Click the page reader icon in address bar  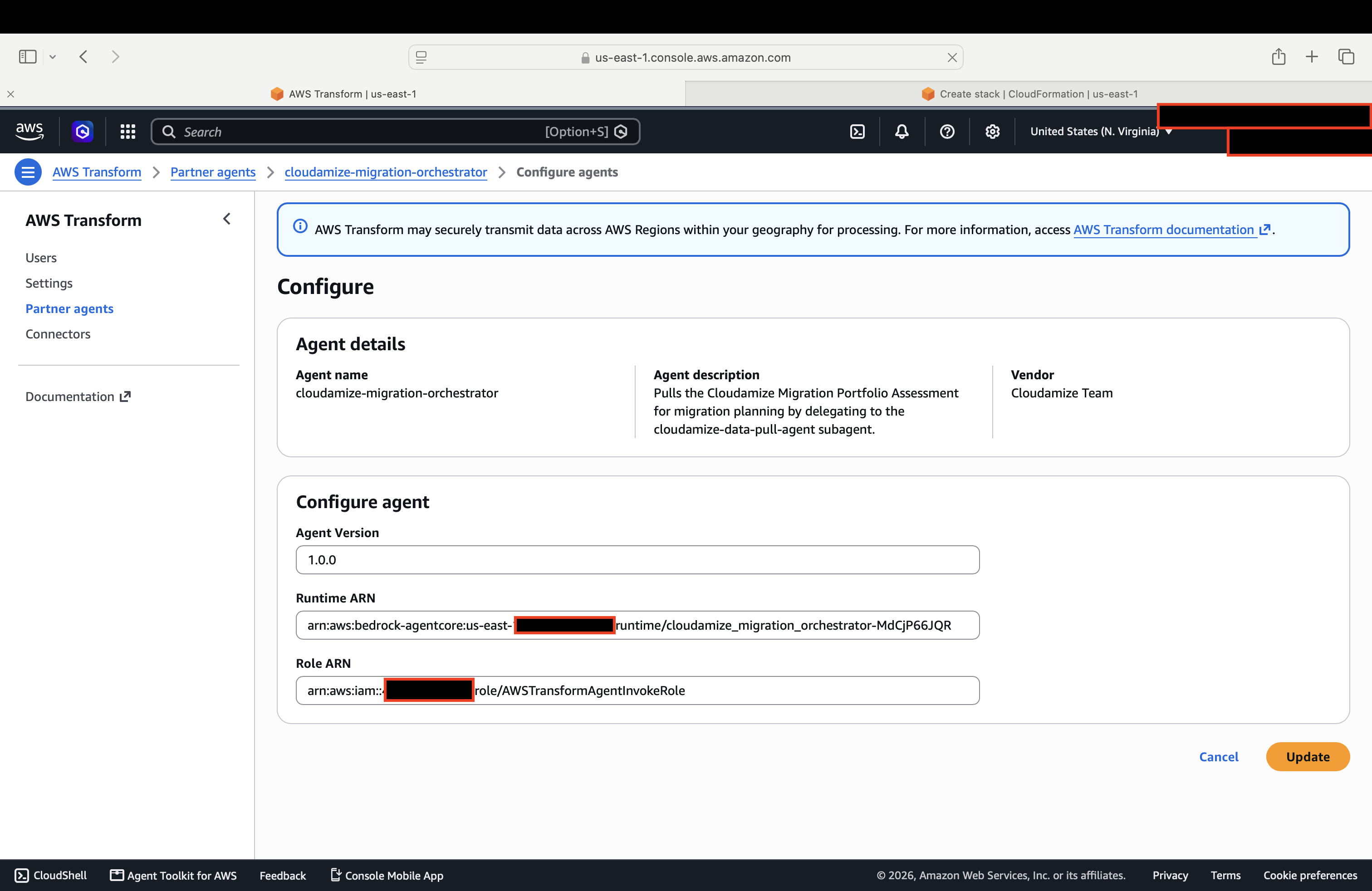pos(421,58)
